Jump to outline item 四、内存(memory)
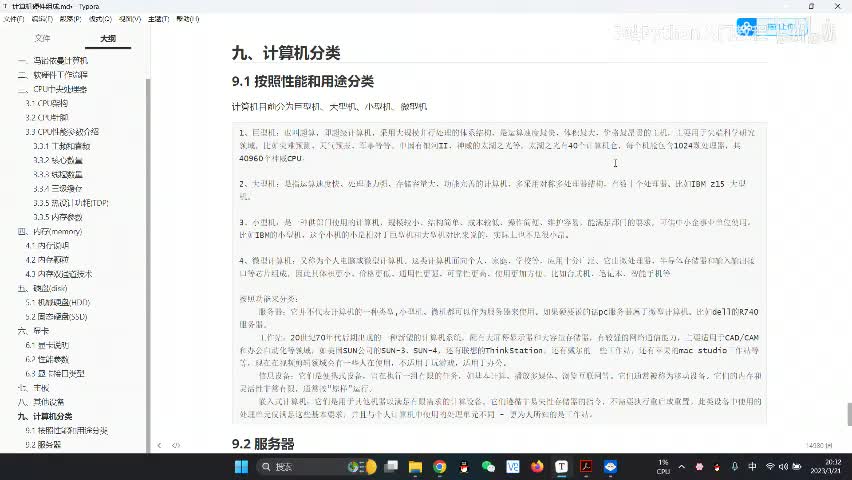The image size is (852, 480). click(x=50, y=232)
